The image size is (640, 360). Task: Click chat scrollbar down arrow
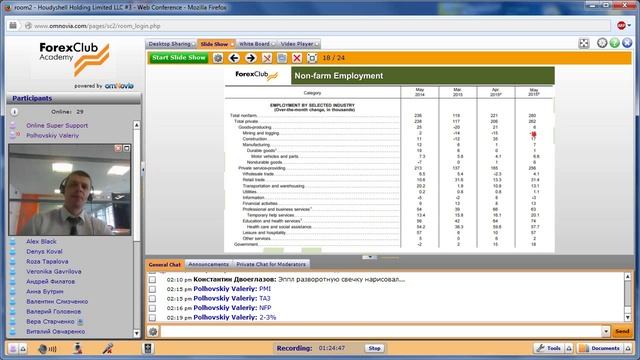[x=628, y=318]
